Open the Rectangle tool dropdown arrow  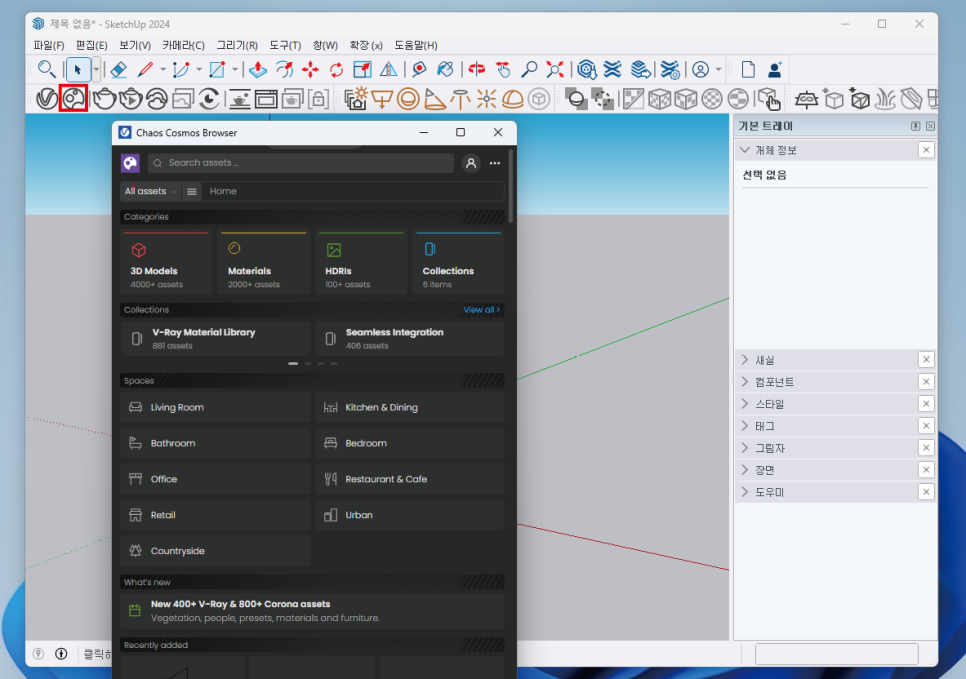pyautogui.click(x=235, y=70)
